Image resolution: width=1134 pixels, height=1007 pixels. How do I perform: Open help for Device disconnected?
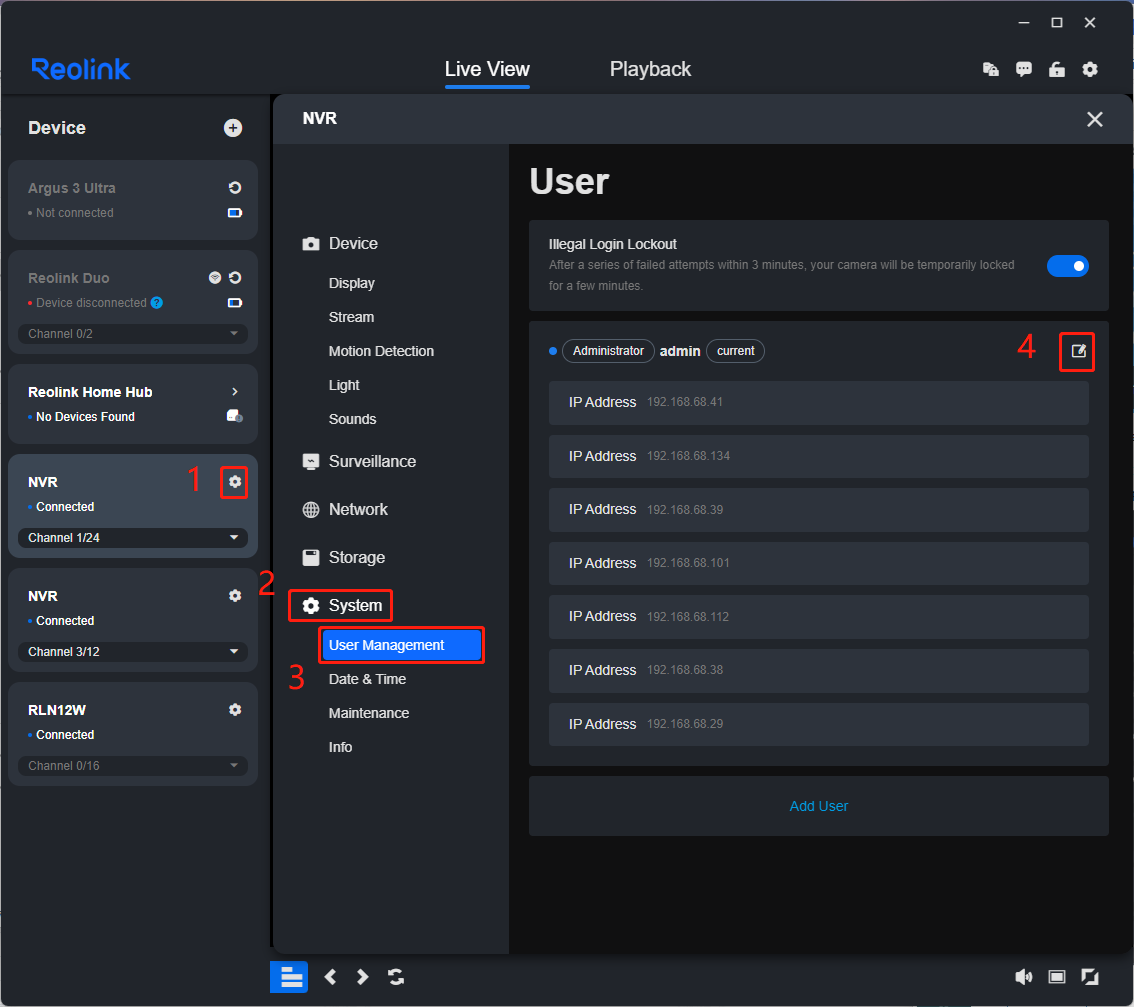(x=156, y=302)
